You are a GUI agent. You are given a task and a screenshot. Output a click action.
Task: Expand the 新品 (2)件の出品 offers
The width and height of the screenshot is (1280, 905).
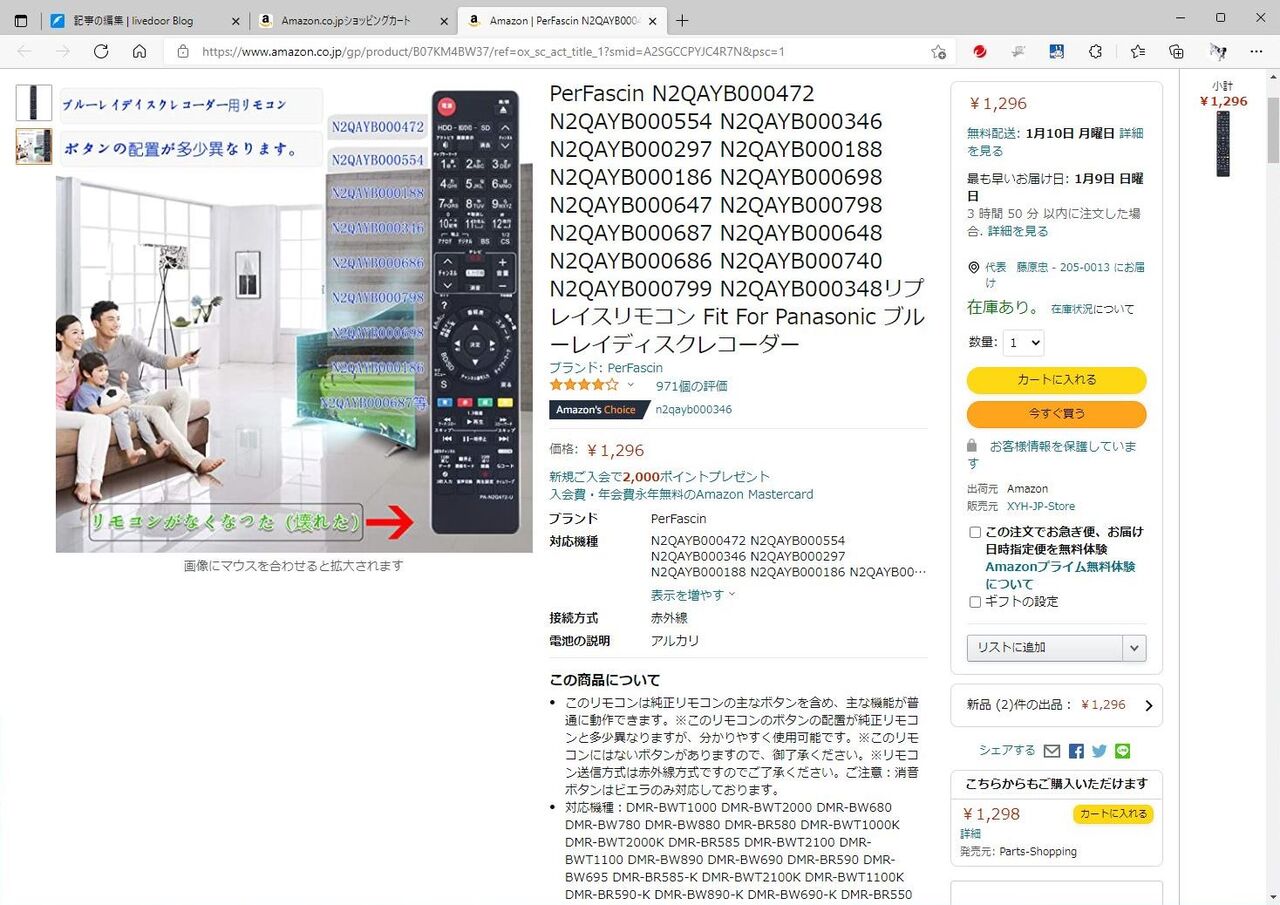point(1056,705)
